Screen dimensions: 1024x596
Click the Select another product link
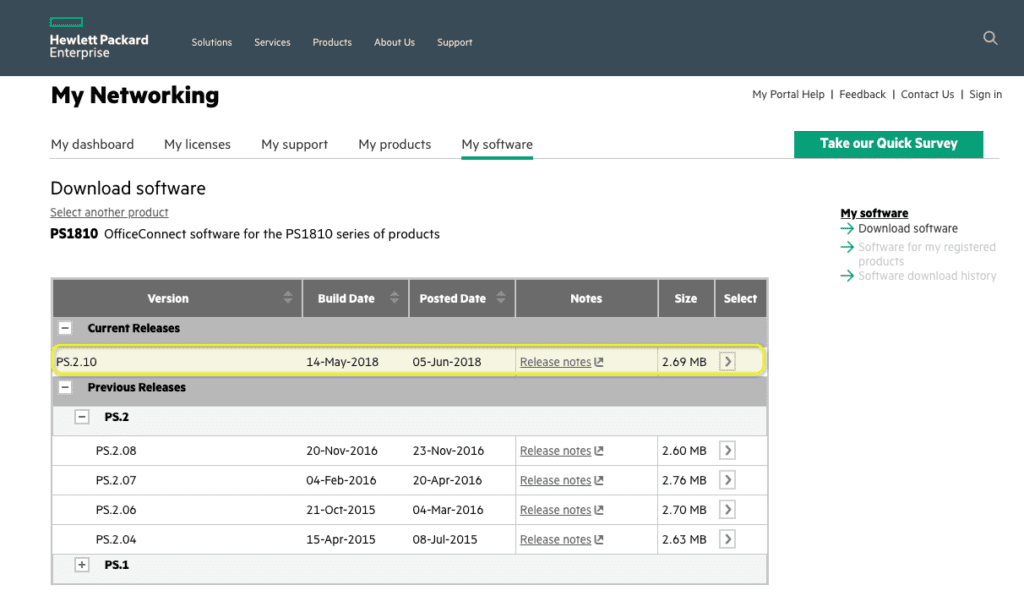pyautogui.click(x=109, y=212)
